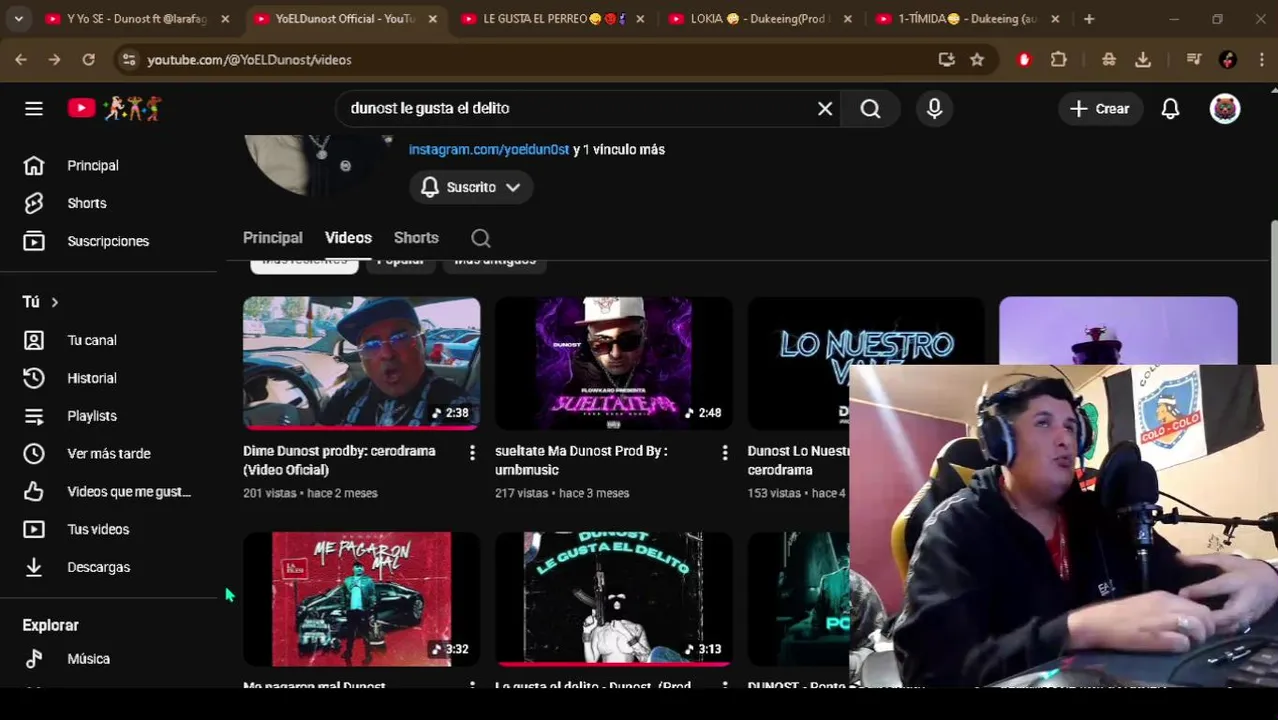This screenshot has height=720, width=1278.
Task: Open Le Gusta El Delito thumbnail
Action: click(613, 599)
